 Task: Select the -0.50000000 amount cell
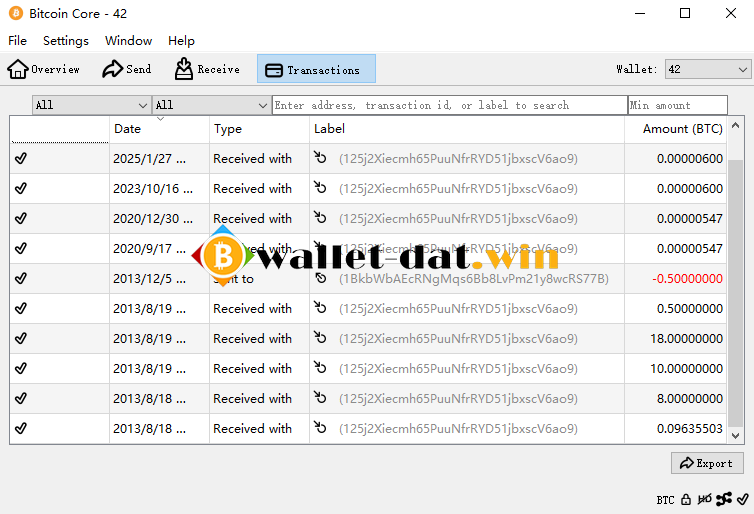pos(675,278)
